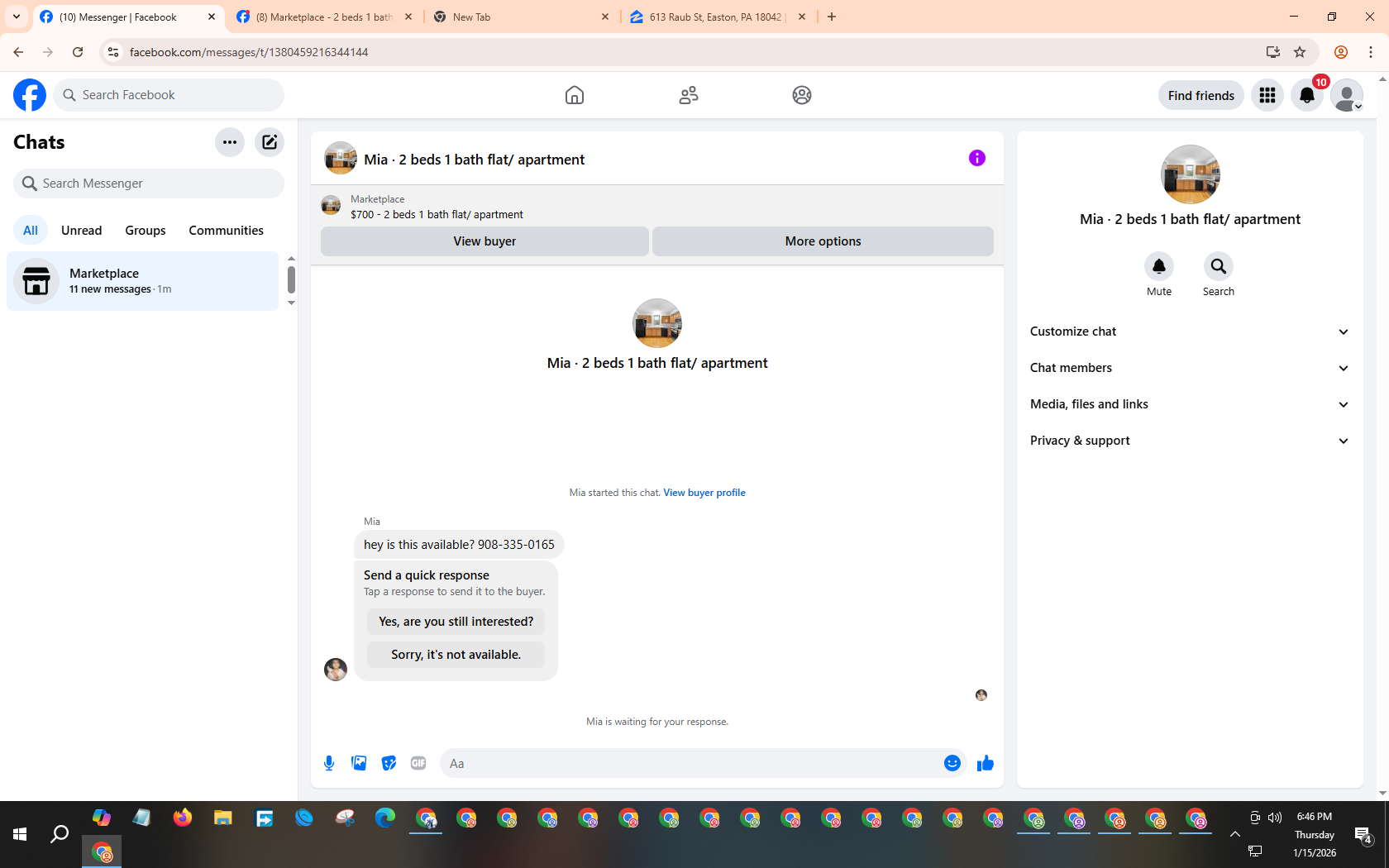
Task: Select the Unread chats filter
Action: (x=82, y=231)
